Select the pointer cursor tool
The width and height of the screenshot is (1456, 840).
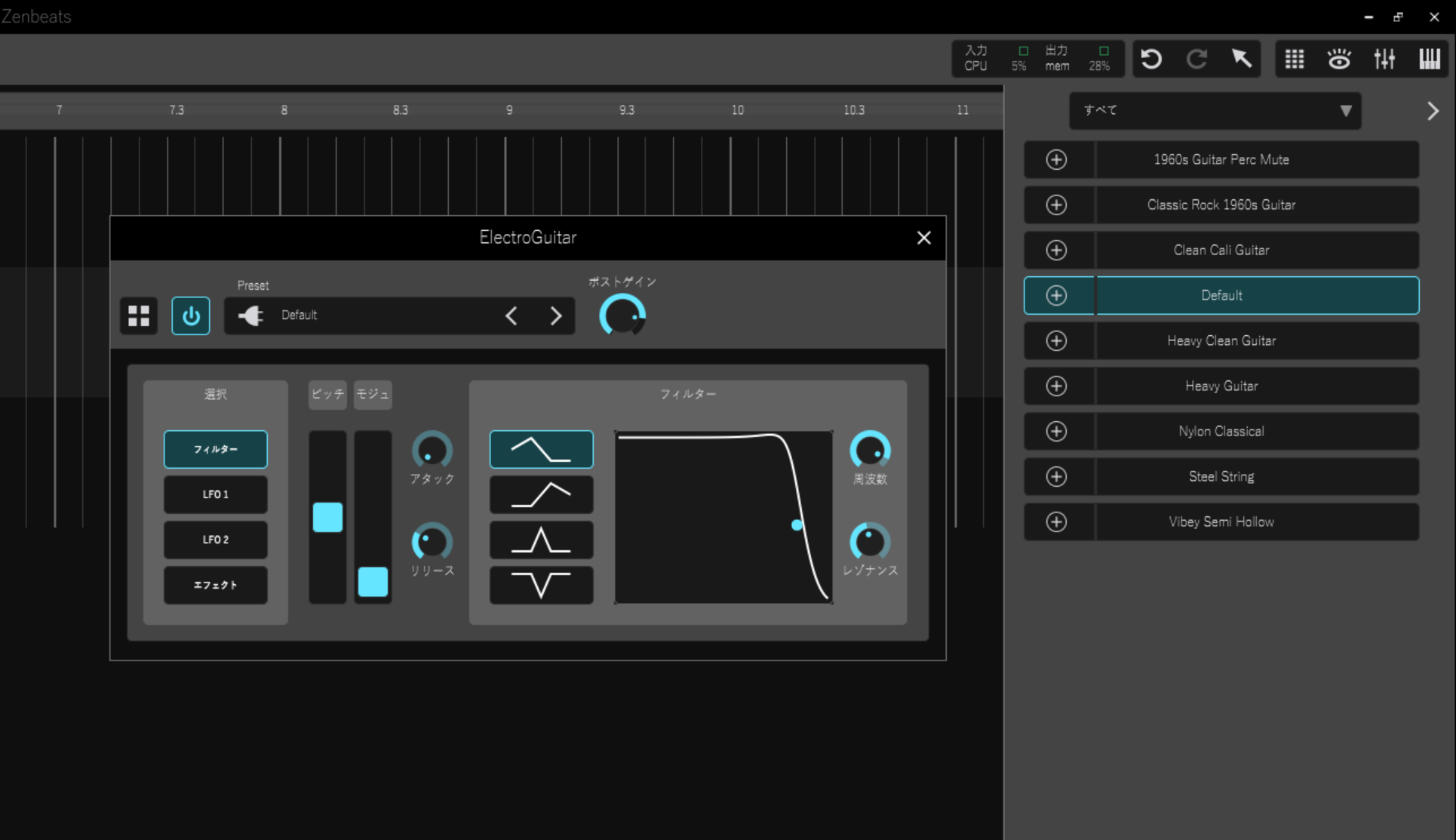(1242, 59)
